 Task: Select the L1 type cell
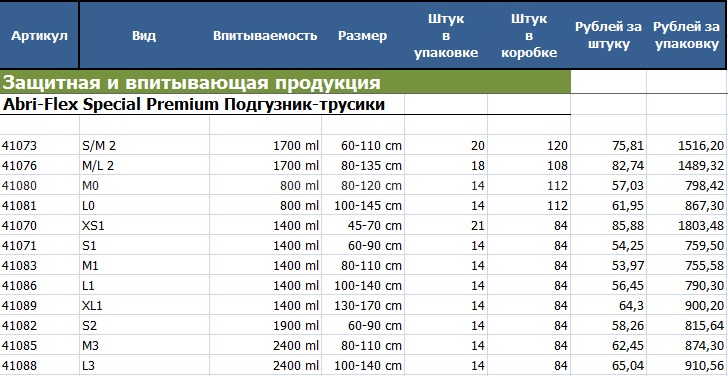144,285
